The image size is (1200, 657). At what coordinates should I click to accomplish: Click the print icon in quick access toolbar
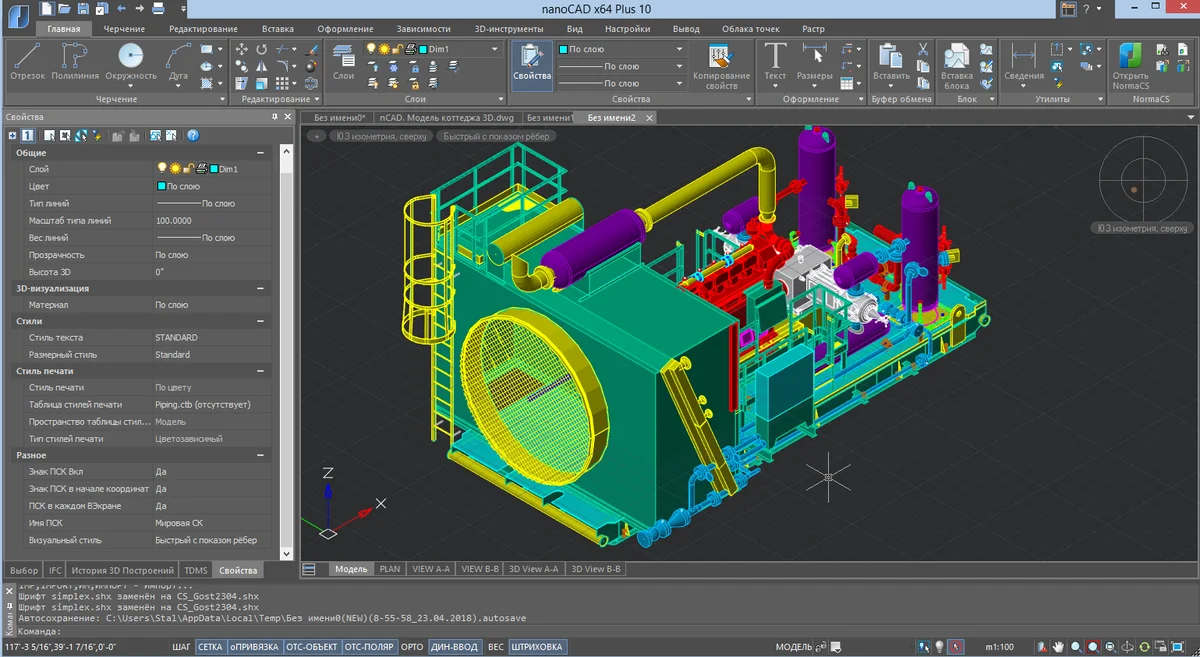click(160, 9)
